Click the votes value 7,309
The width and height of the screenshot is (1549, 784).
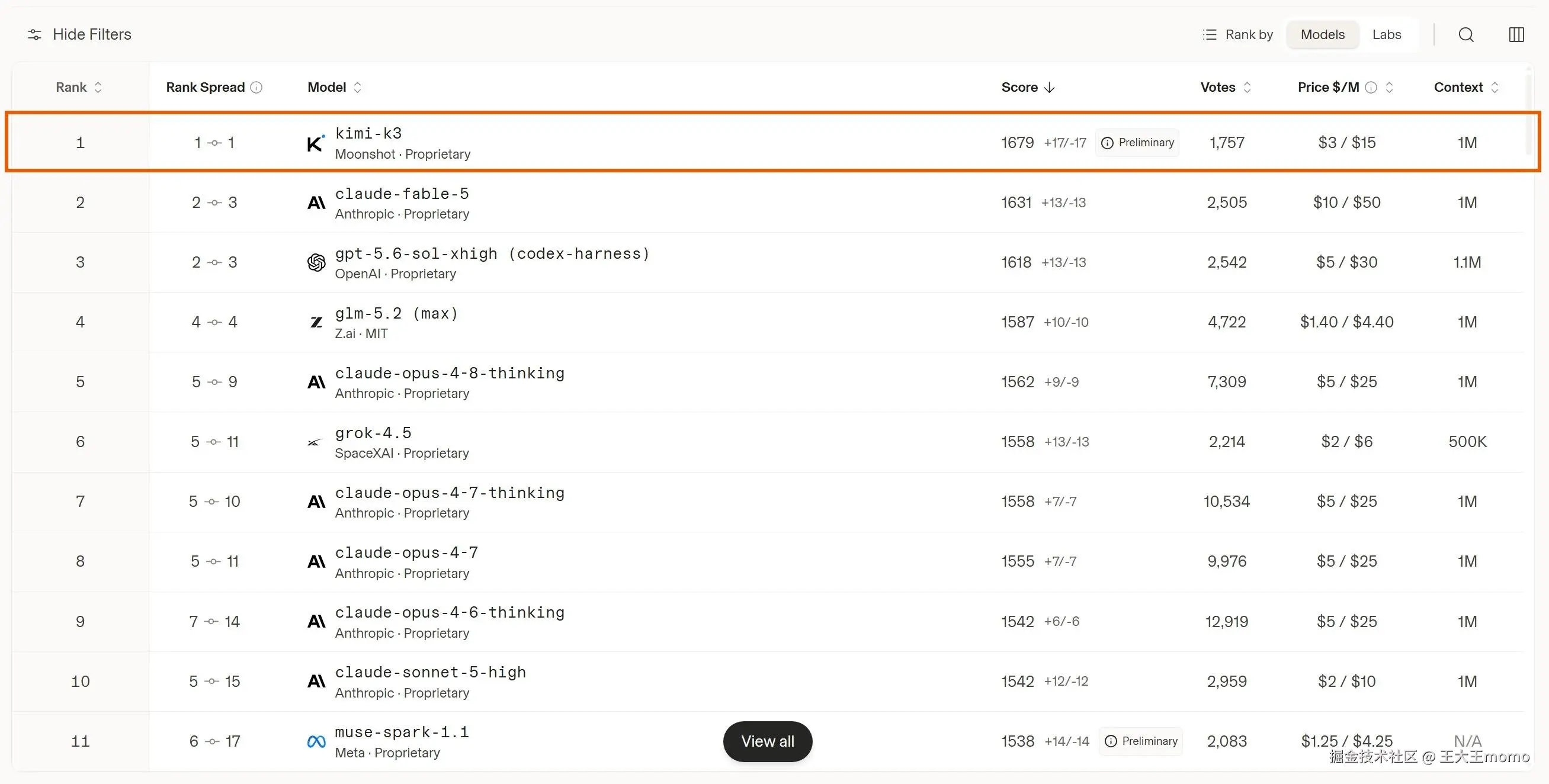tap(1227, 382)
